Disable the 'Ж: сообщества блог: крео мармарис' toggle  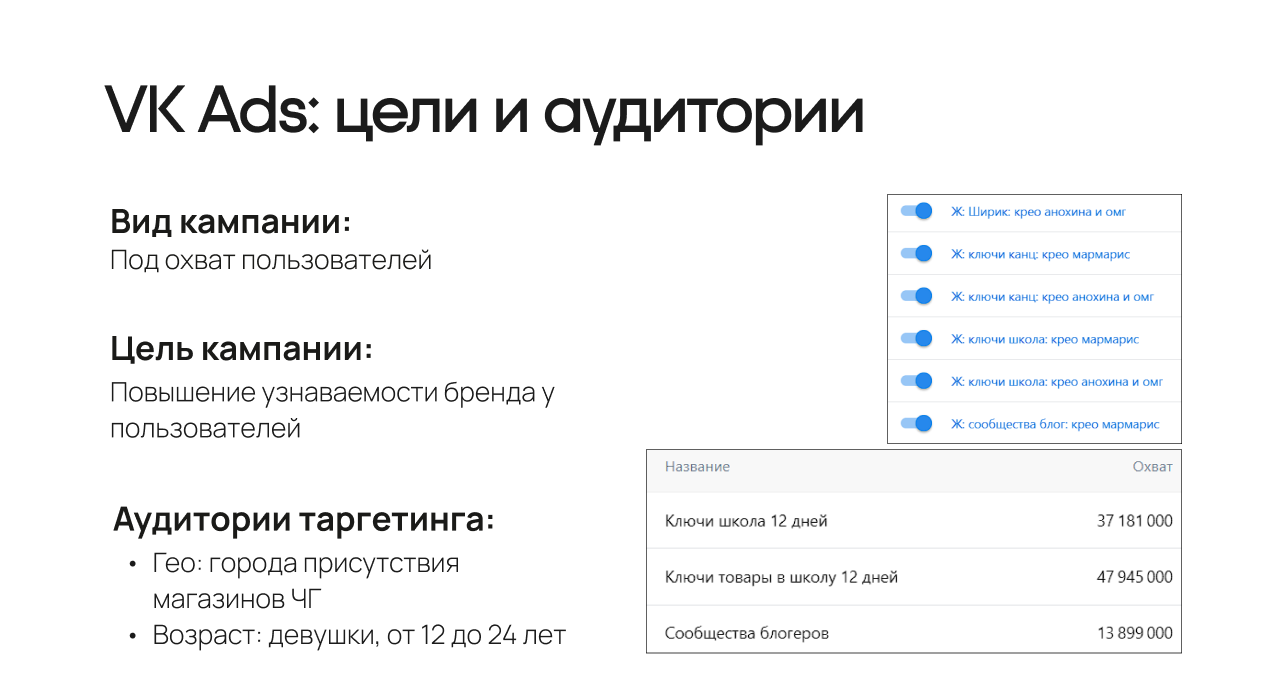point(916,424)
